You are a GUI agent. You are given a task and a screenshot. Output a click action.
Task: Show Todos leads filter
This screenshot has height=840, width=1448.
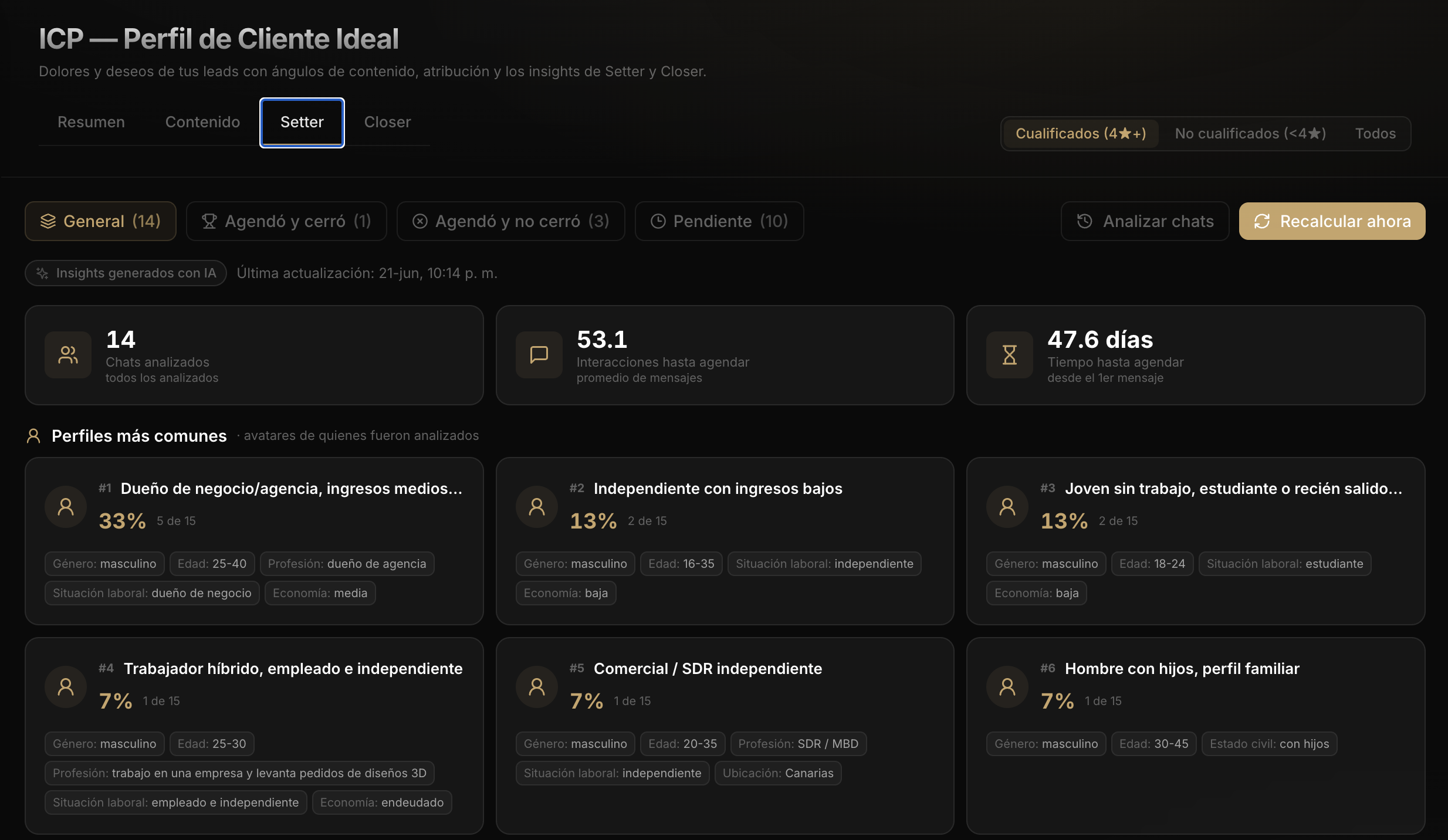[x=1375, y=134]
